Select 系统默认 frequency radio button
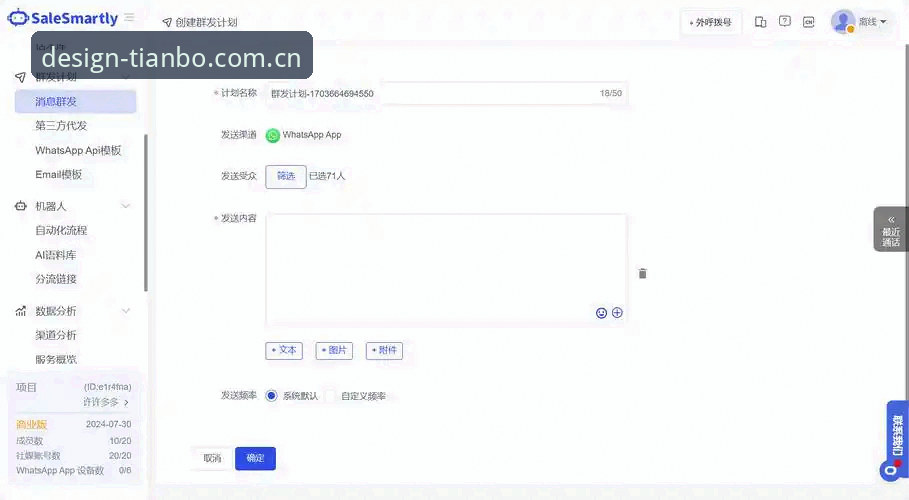 point(271,396)
